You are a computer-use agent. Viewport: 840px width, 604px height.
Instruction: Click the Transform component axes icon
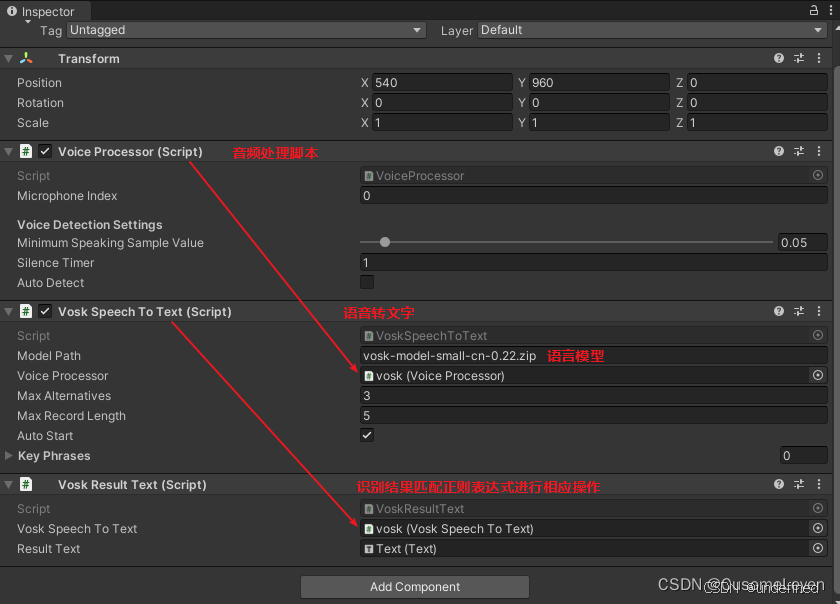click(26, 58)
